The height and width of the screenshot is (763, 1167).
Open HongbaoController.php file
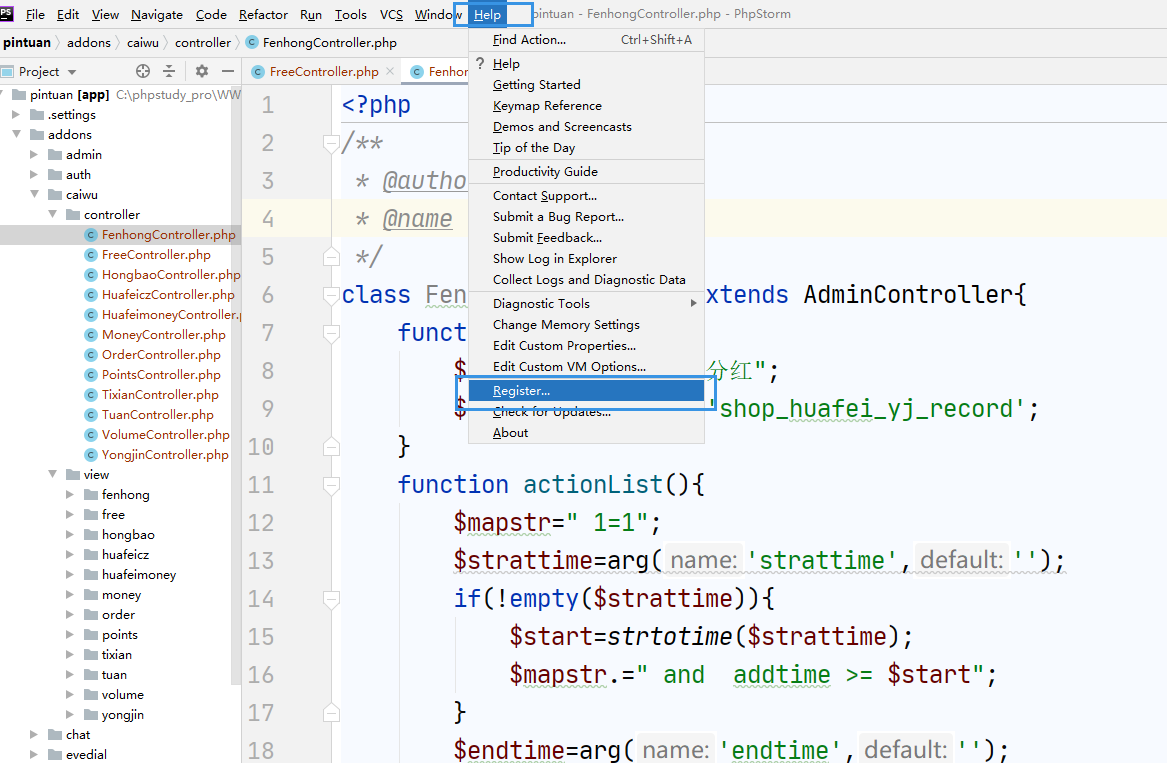[x=171, y=275]
